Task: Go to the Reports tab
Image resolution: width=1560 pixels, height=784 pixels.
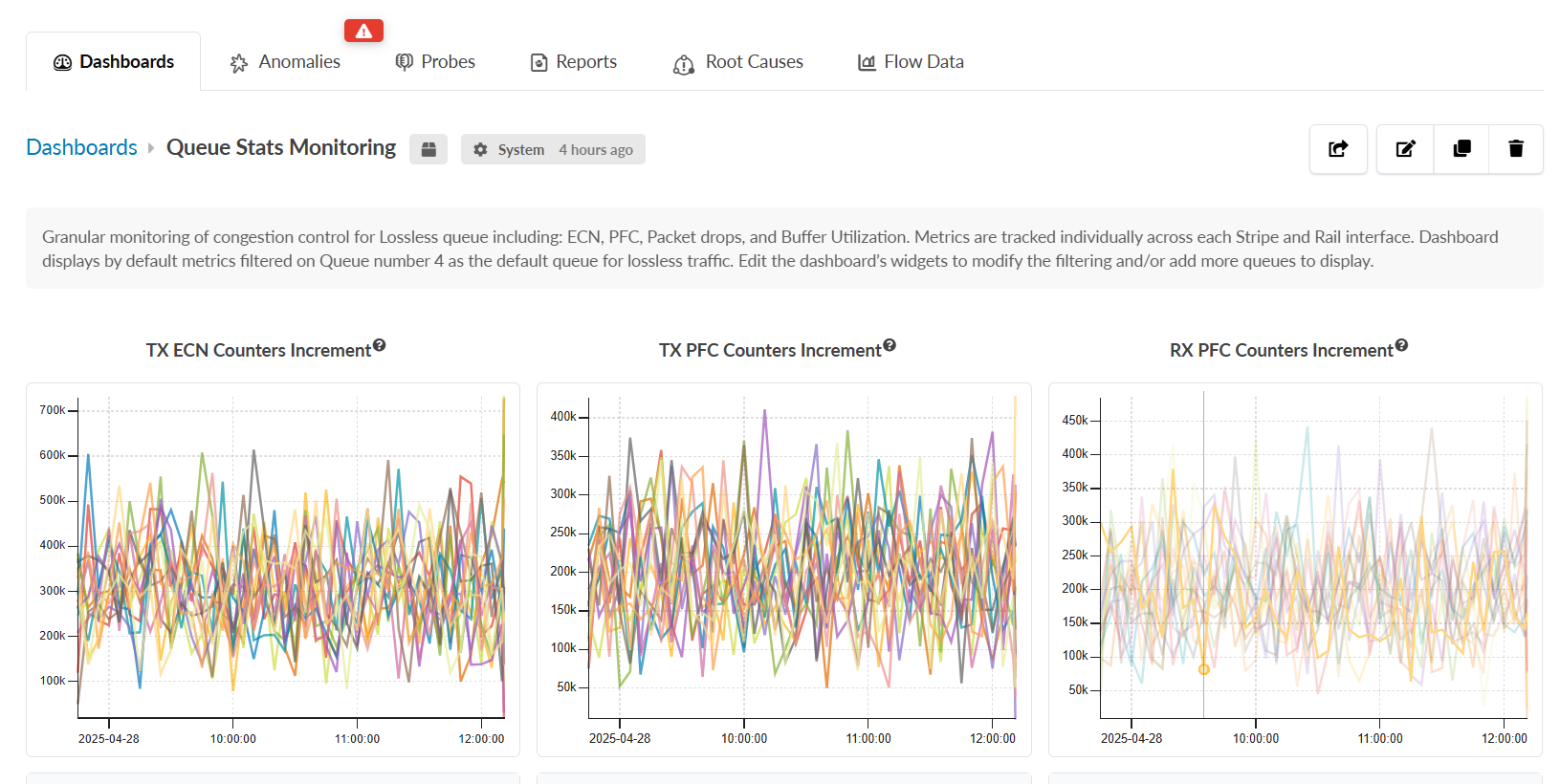Action: pyautogui.click(x=574, y=62)
